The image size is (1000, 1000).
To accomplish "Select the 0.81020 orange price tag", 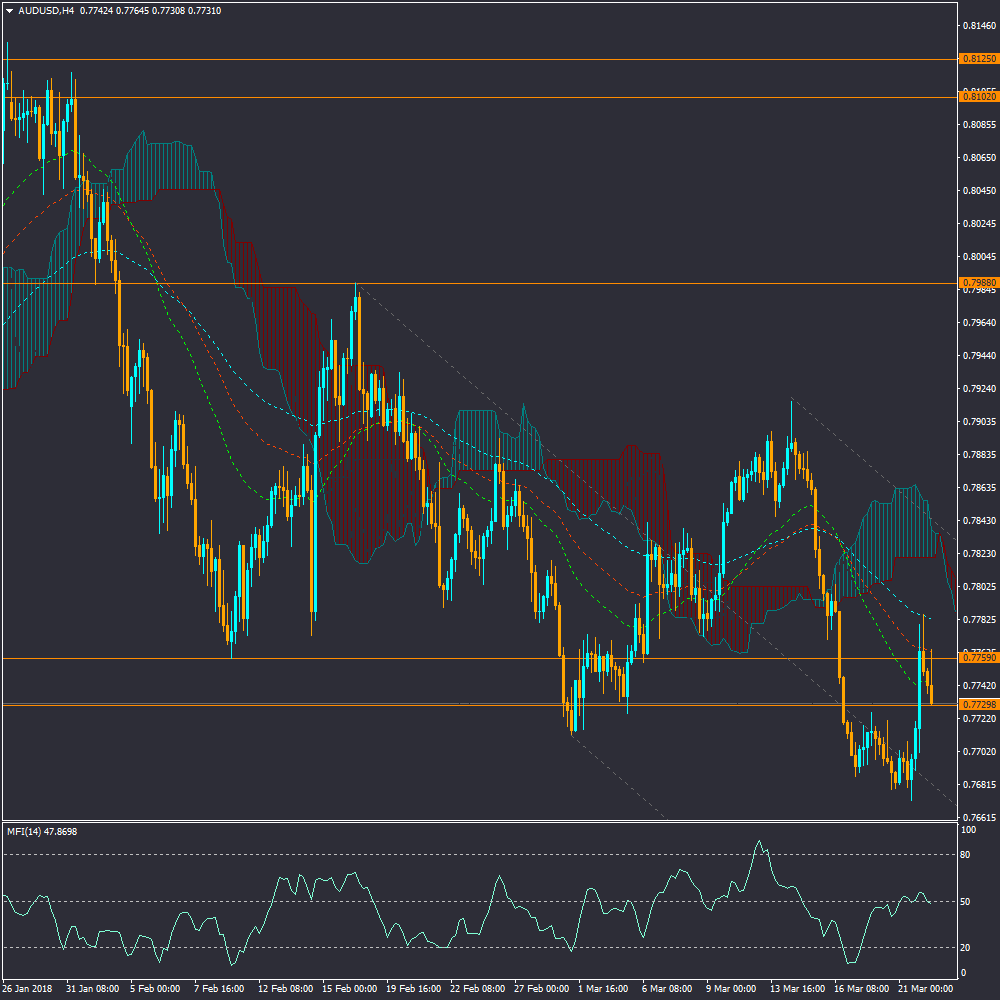I will click(977, 97).
